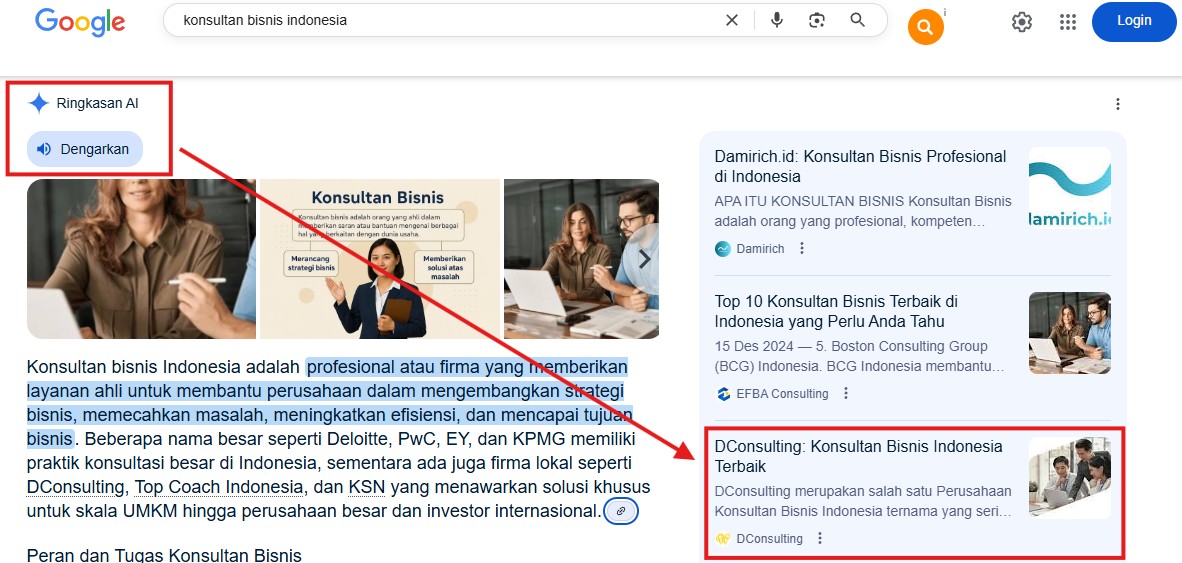Click the Damirich source favicon

(723, 249)
